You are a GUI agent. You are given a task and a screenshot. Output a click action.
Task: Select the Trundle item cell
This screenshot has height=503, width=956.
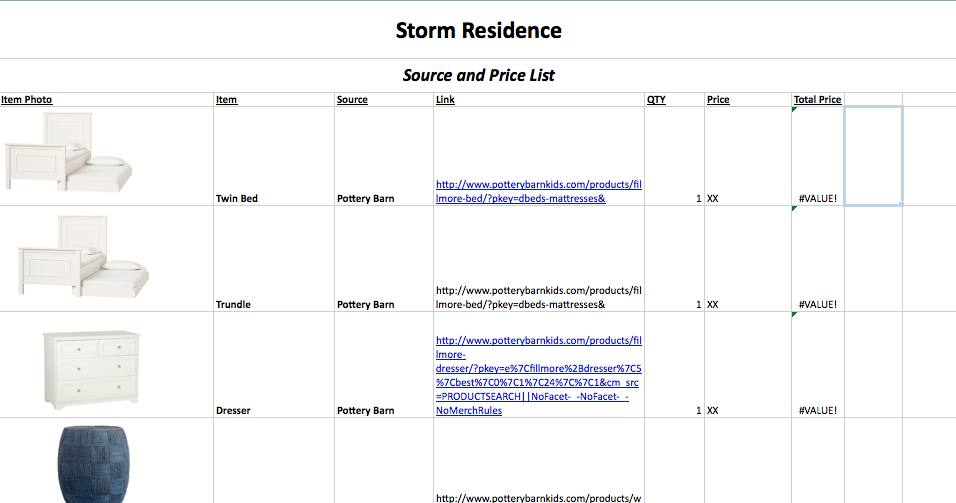[274, 259]
